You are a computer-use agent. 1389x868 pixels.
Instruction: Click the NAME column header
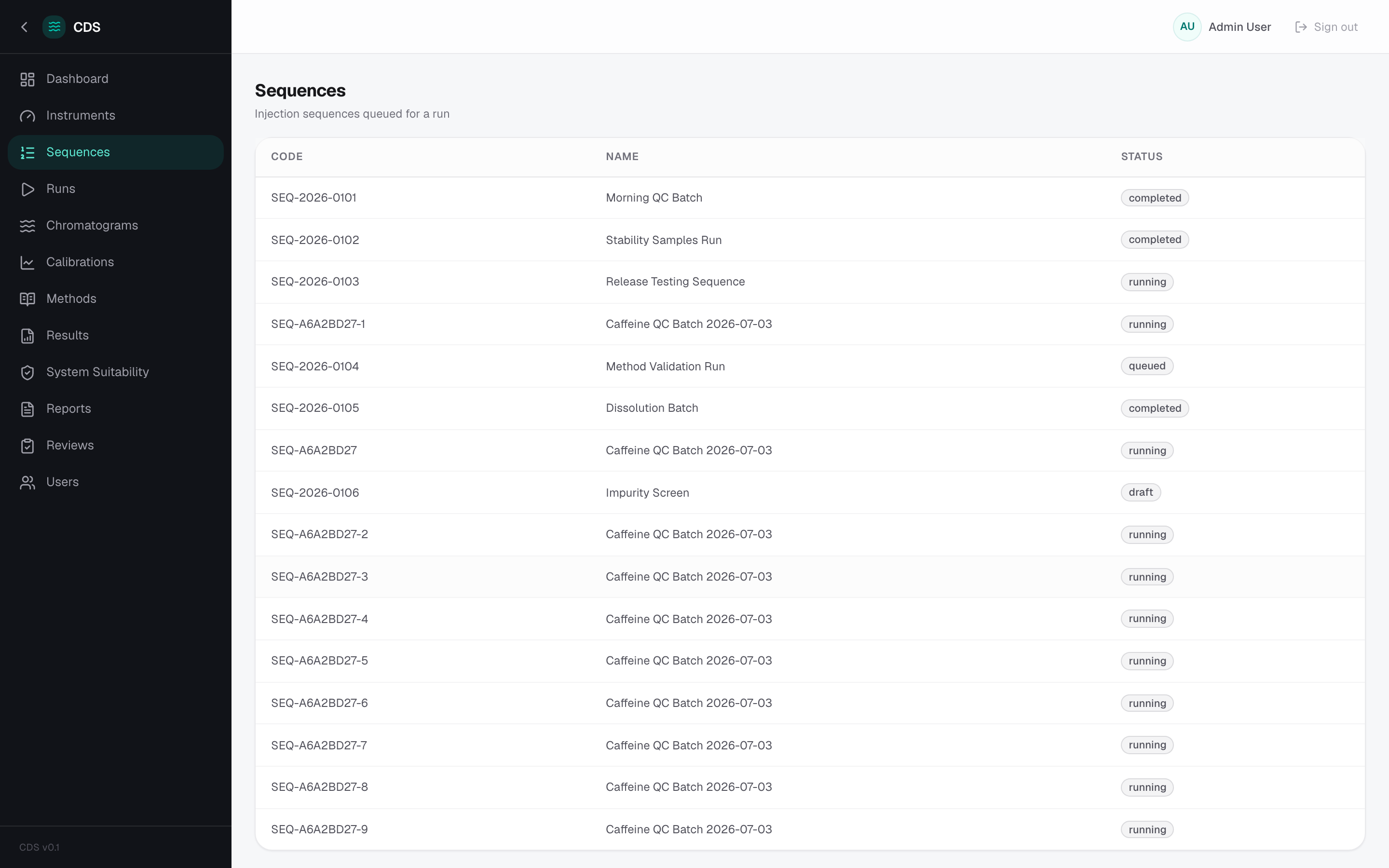622,157
